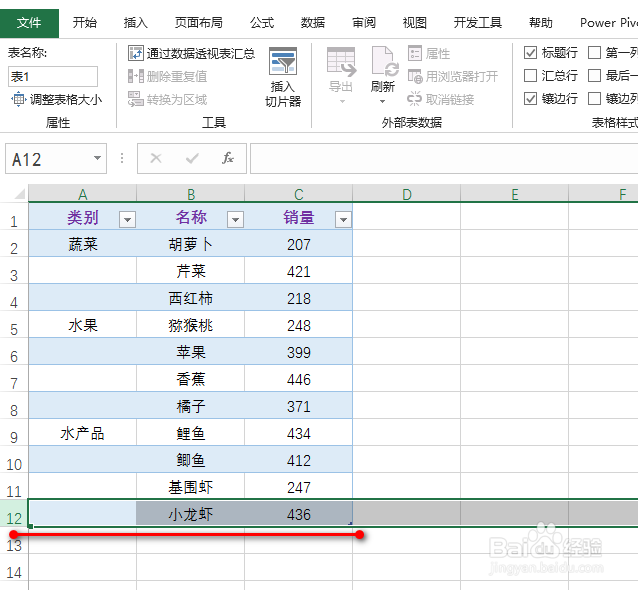
Task: Open the Formulas (公式) ribbon tab
Action: (262, 22)
